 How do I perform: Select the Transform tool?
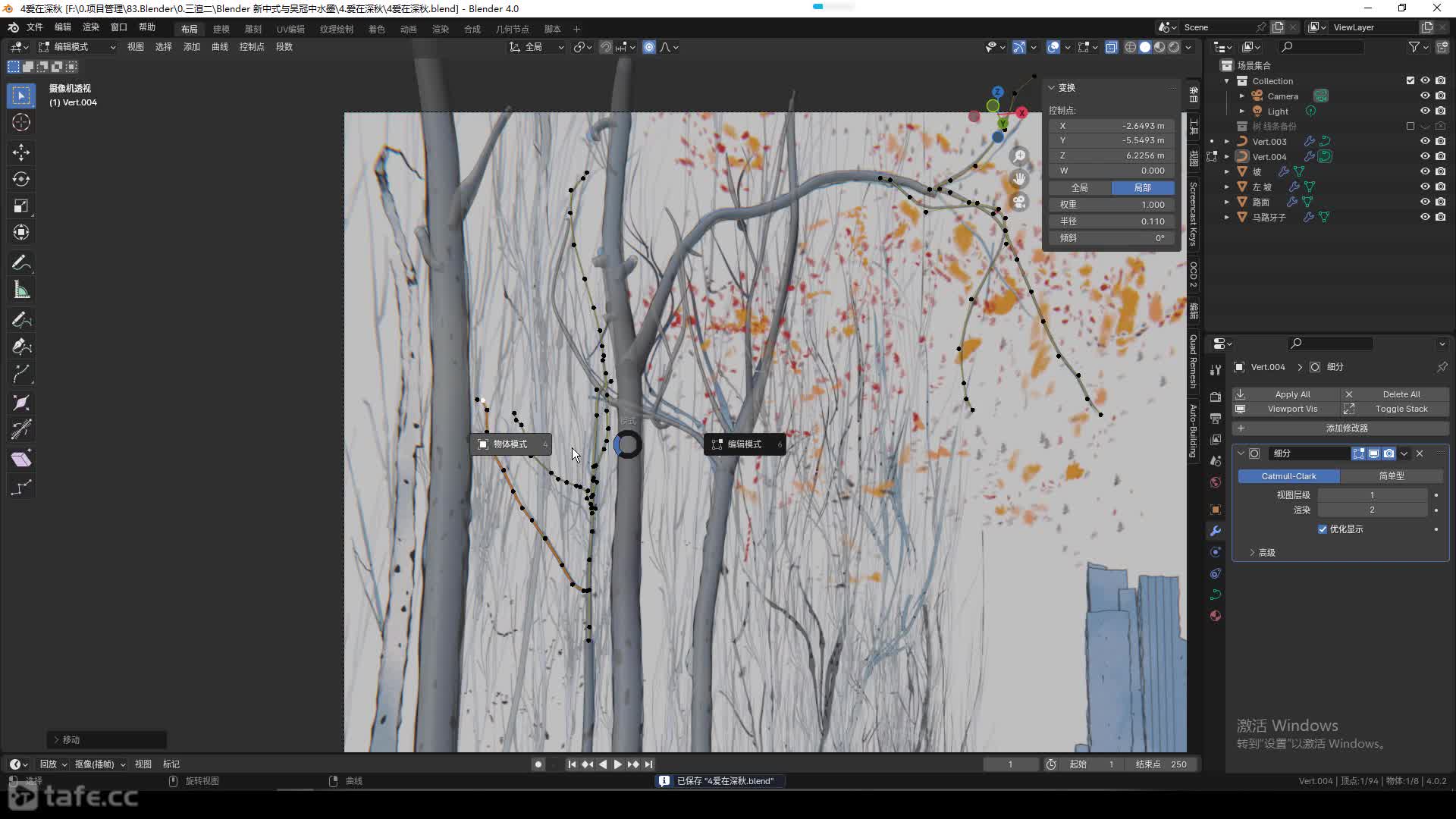[x=21, y=232]
